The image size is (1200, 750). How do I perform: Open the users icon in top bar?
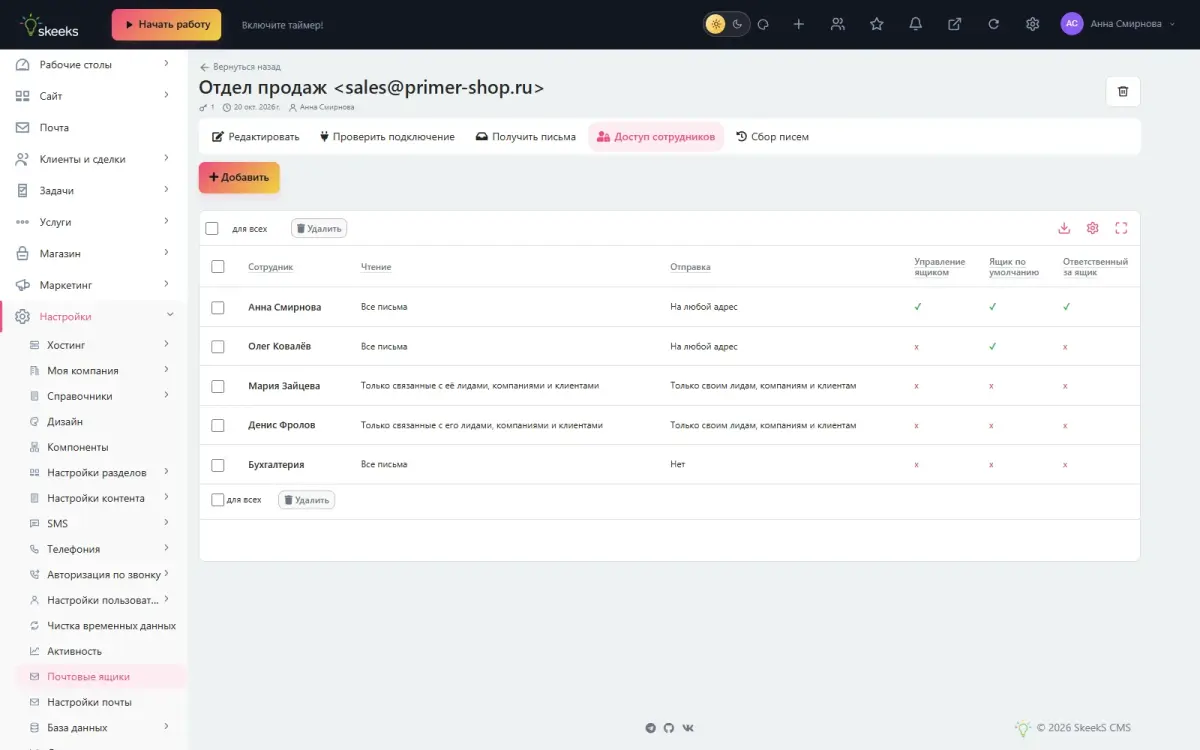click(838, 24)
